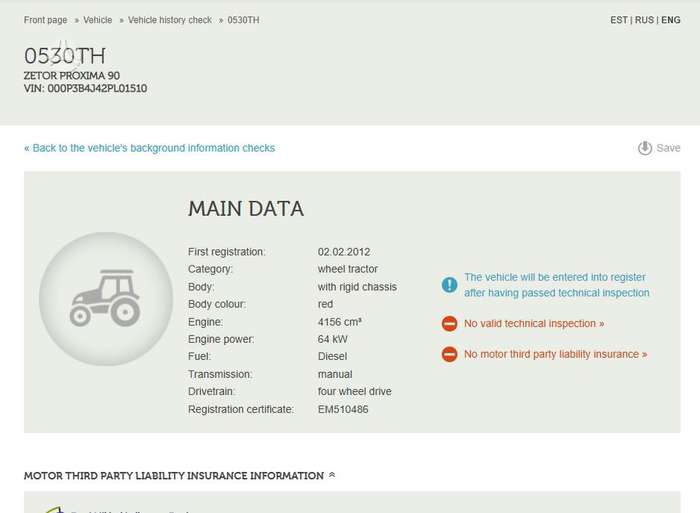This screenshot has width=700, height=513.
Task: Click the Body colour label
Action: pyautogui.click(x=217, y=304)
